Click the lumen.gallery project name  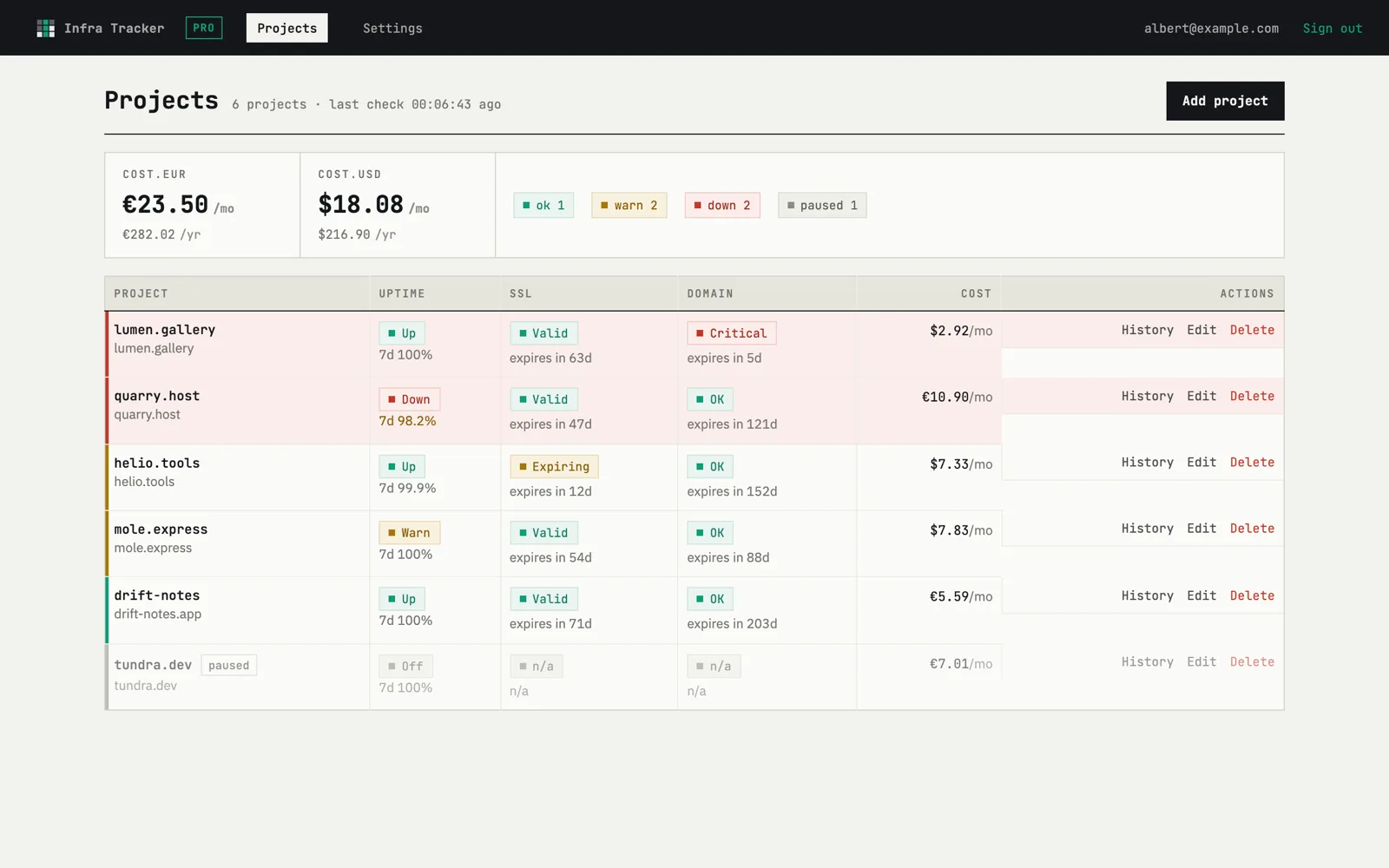165,330
